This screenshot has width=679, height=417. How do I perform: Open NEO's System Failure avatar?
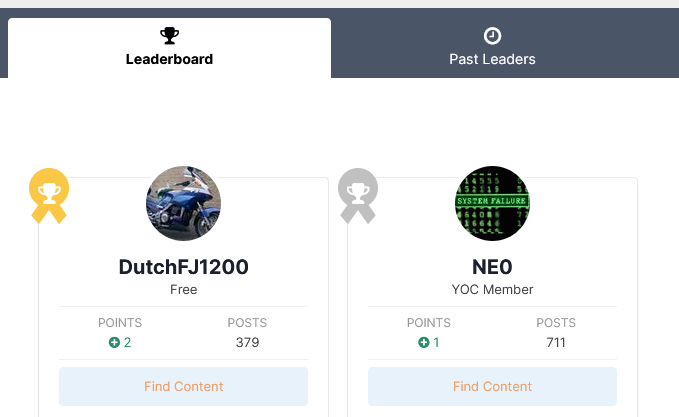pos(492,203)
